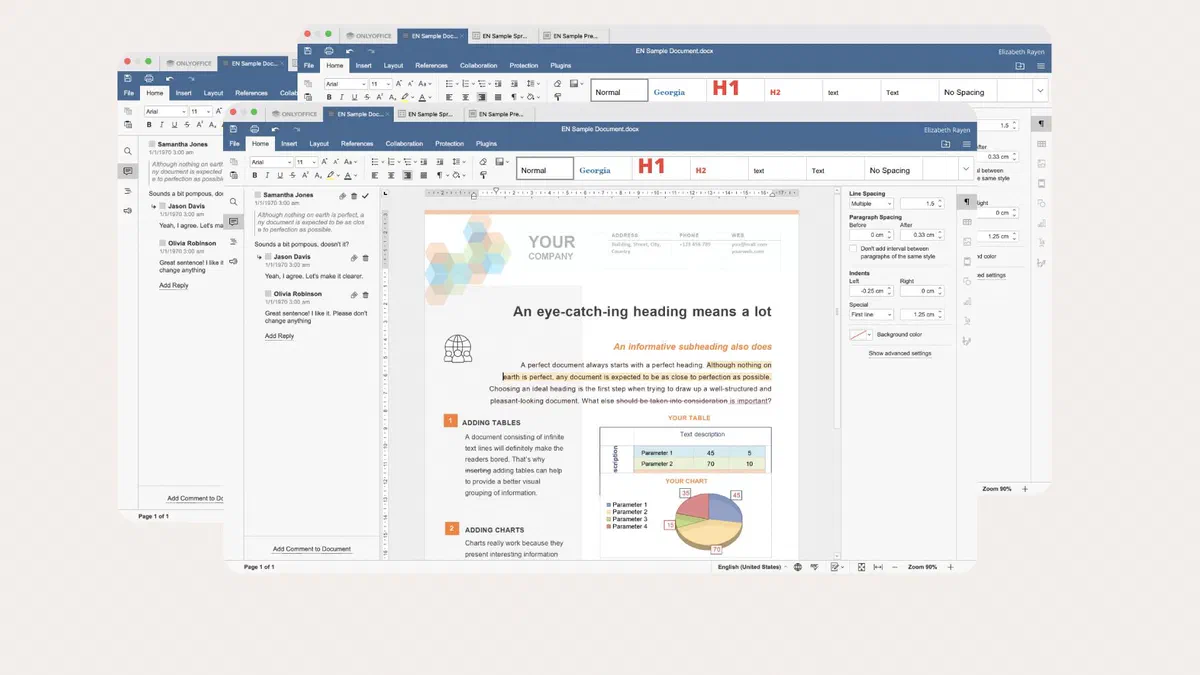Justify text in front window
The width and height of the screenshot is (1200, 675).
coord(422,175)
